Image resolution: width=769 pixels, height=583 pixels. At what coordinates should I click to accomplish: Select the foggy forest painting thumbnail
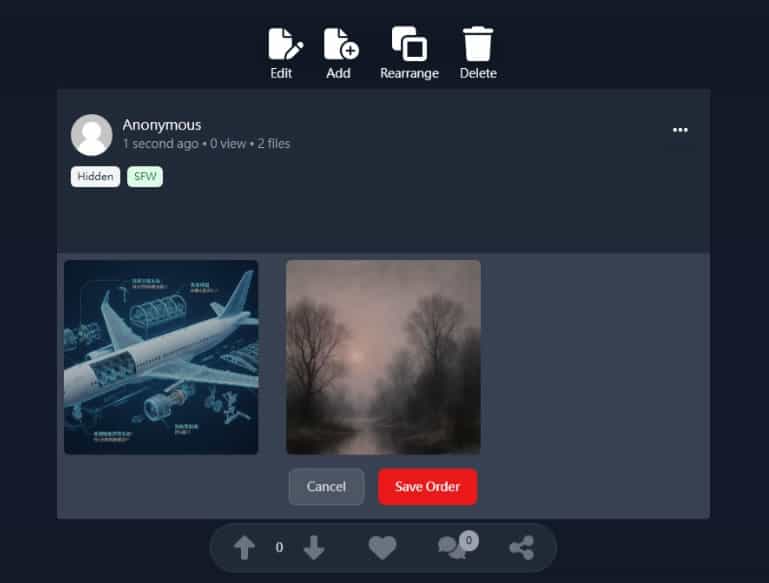coord(383,357)
